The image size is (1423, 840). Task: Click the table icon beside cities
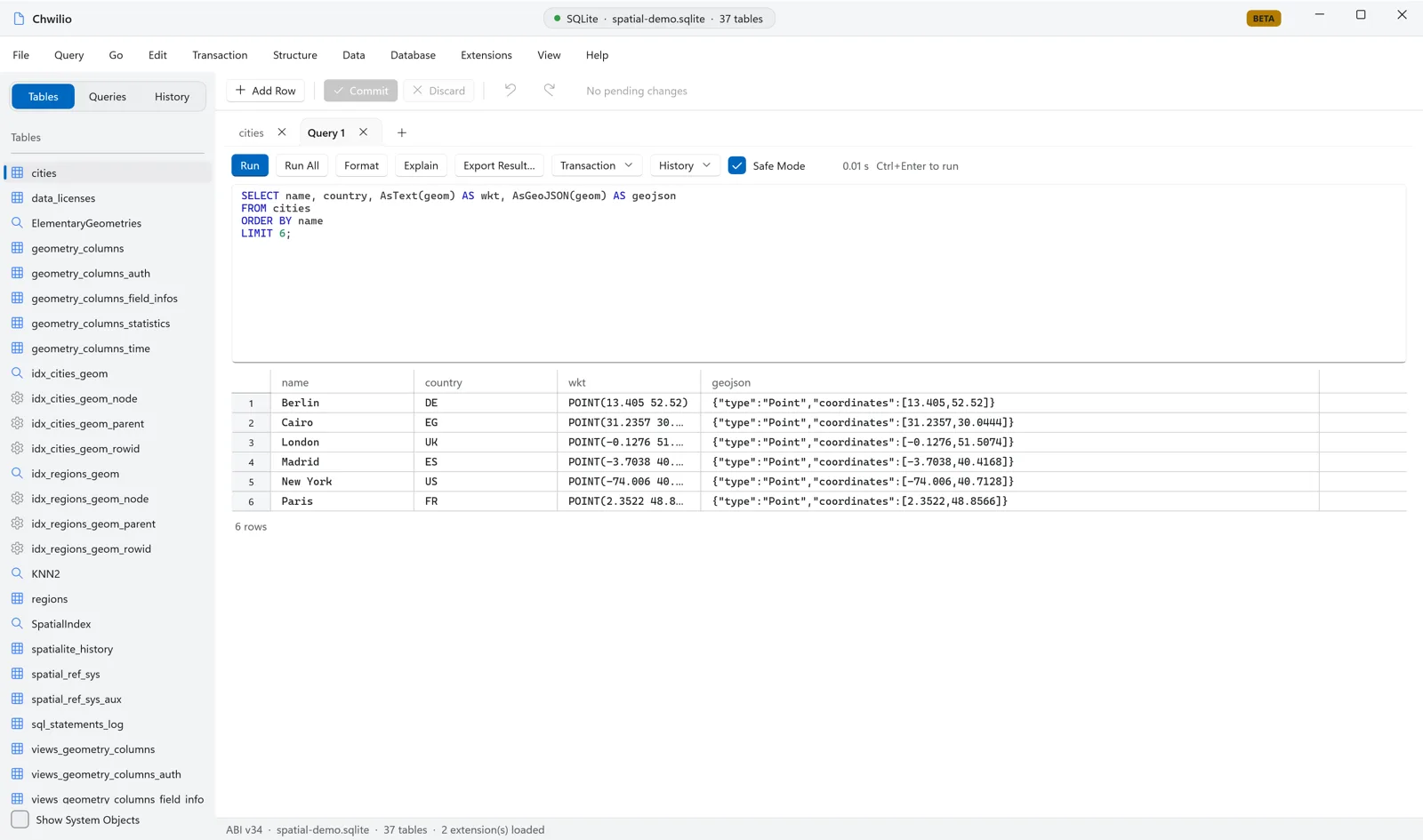(17, 172)
